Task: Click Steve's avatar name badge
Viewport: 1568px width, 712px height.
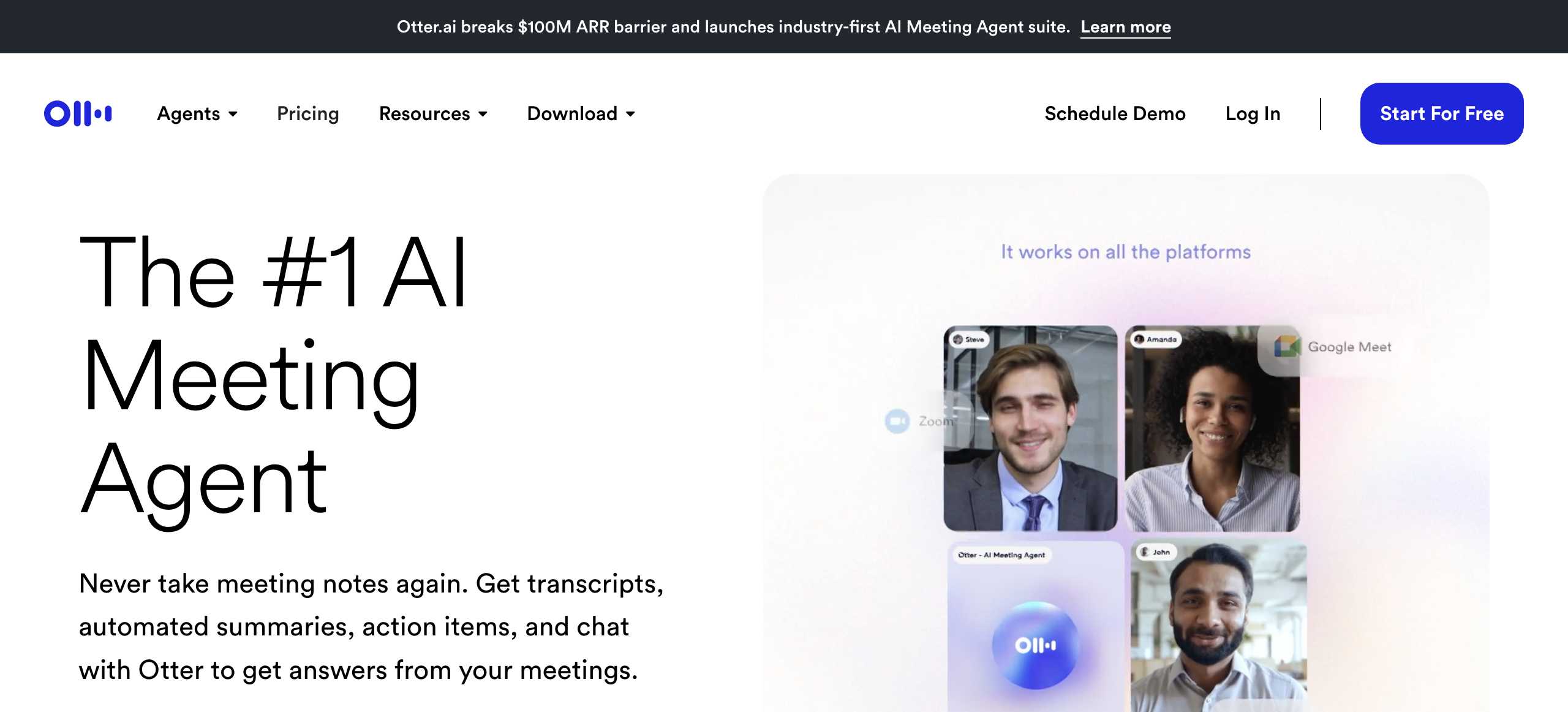Action: [x=969, y=339]
